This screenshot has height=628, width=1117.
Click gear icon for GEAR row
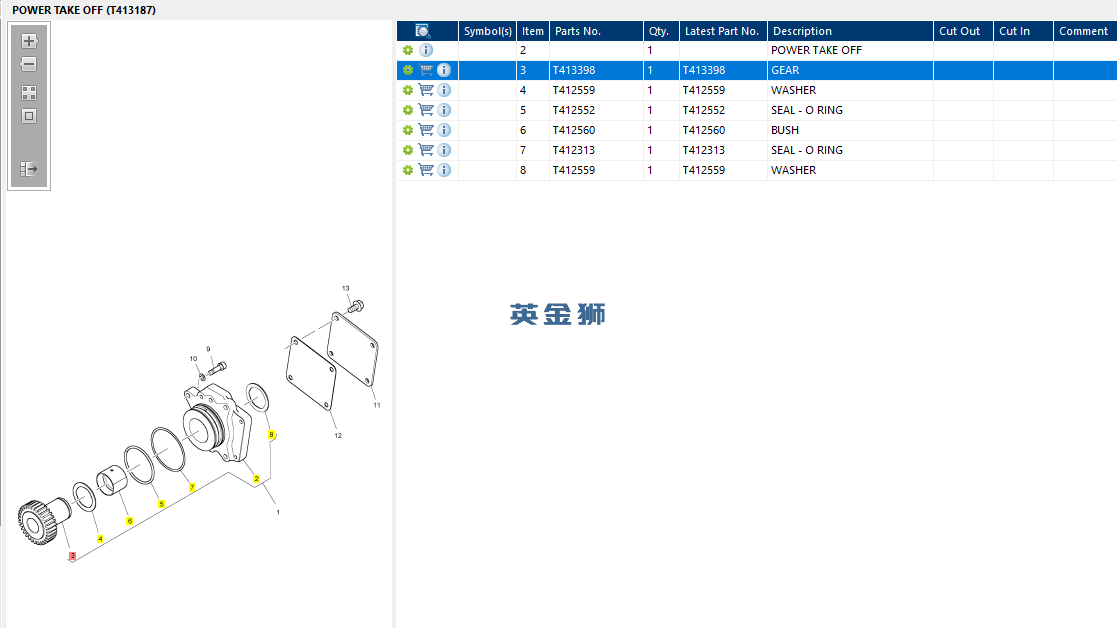tap(407, 70)
